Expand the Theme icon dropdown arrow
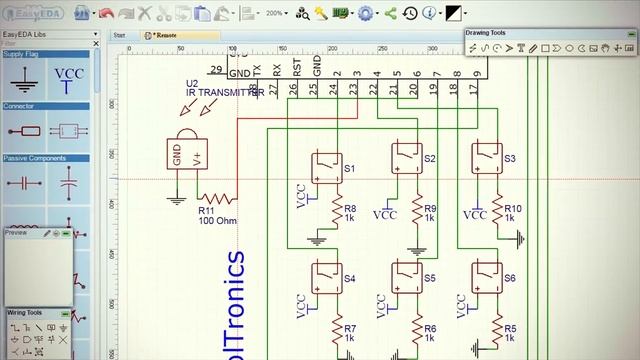 click(x=465, y=14)
